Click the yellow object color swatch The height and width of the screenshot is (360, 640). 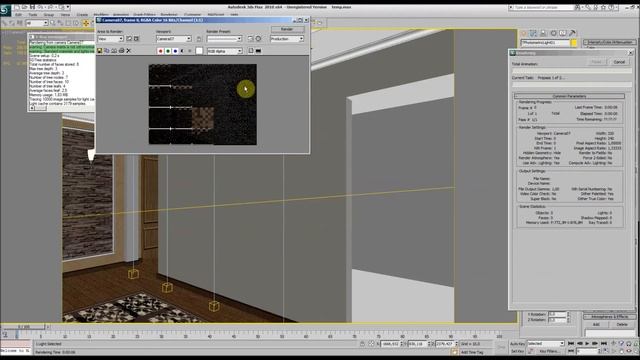coord(574,42)
